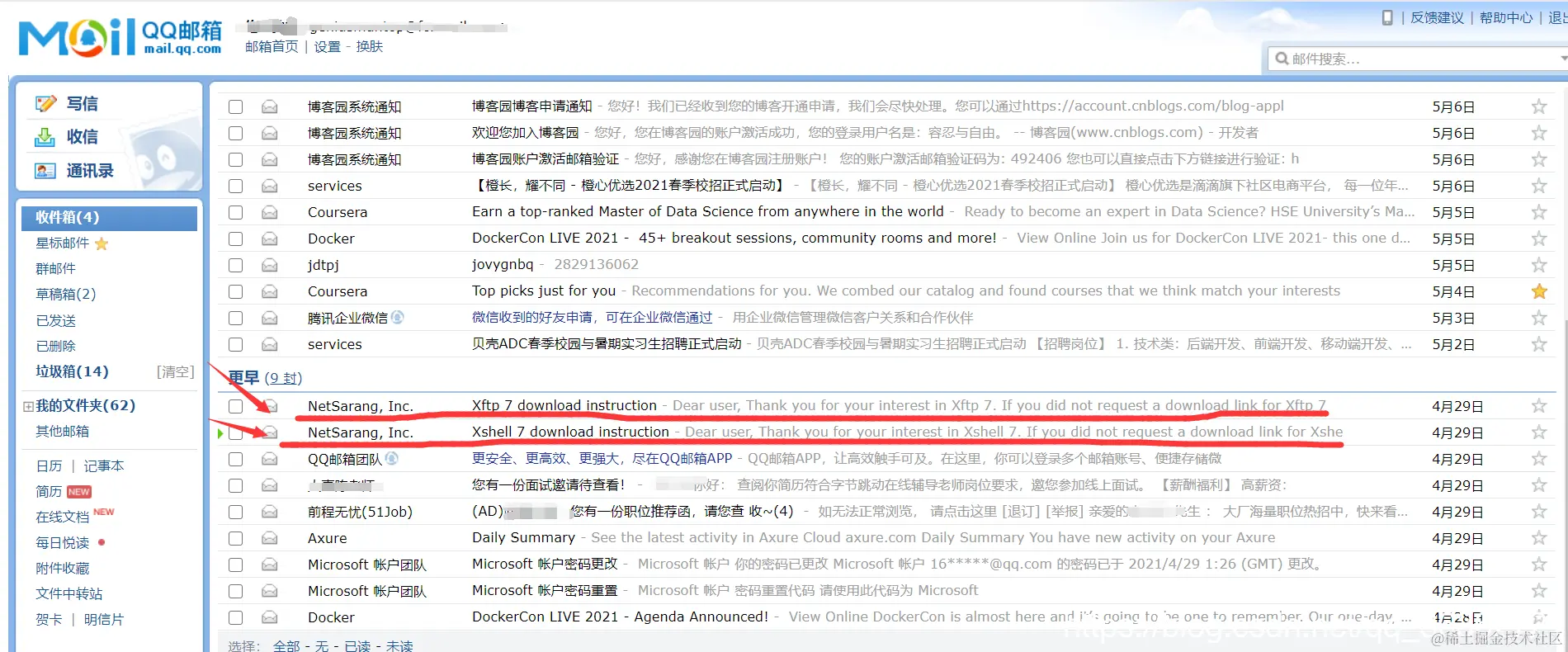Click verified badge next to QQ邮箱团队
The height and width of the screenshot is (652, 1568).
(x=391, y=458)
